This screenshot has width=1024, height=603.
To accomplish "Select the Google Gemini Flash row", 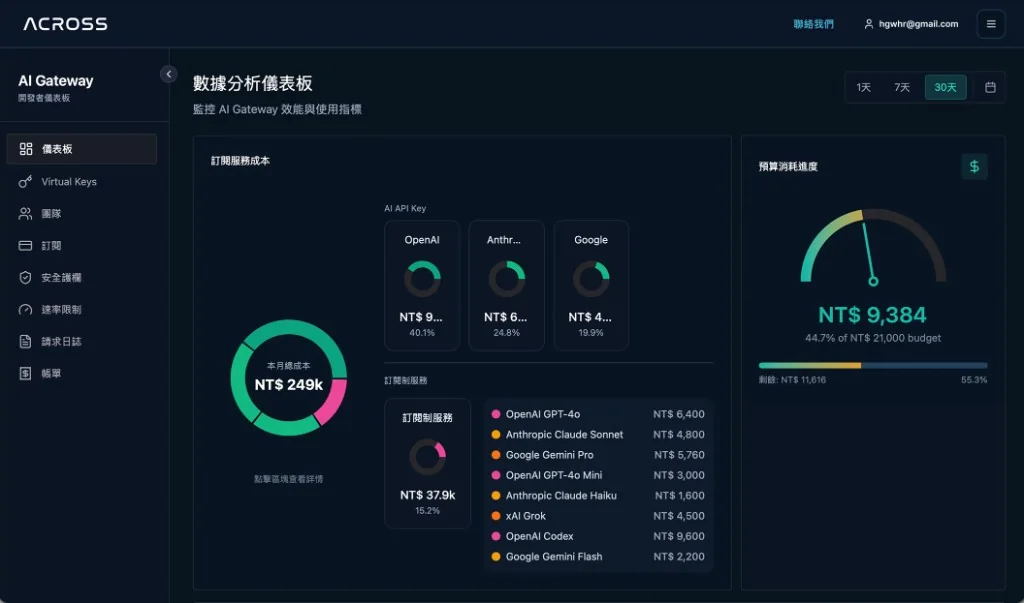I will (598, 557).
